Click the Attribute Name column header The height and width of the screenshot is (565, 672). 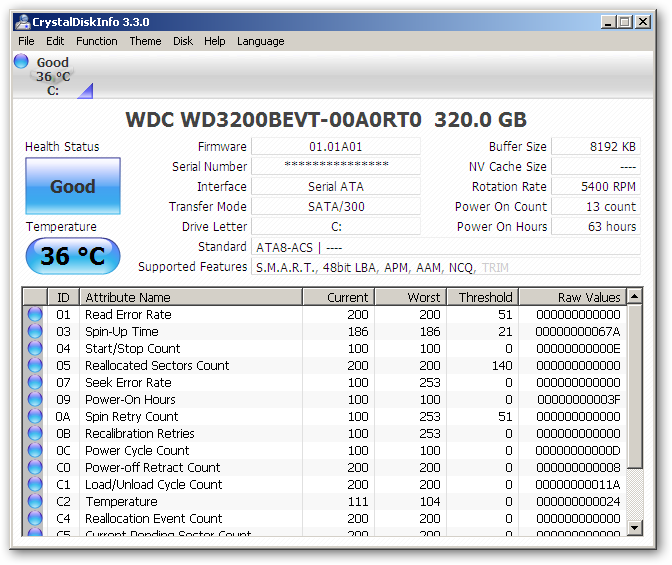tap(191, 297)
